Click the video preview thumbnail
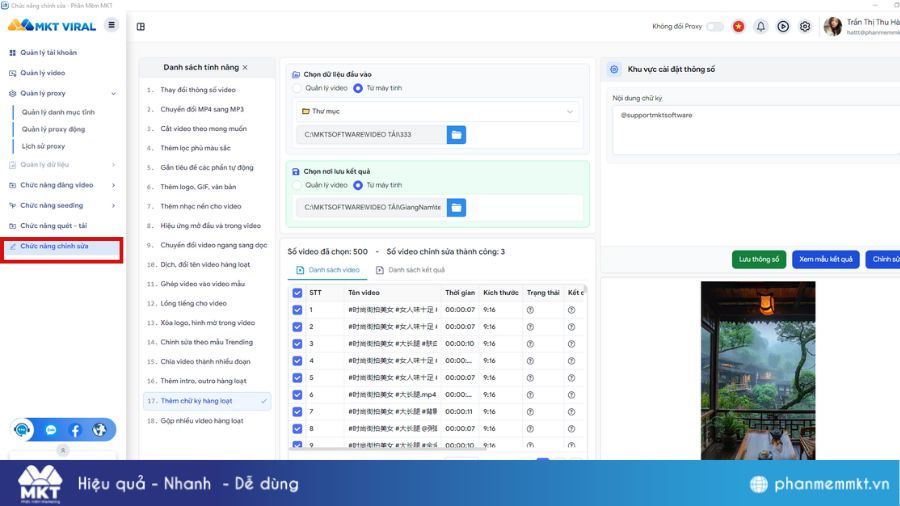The width and height of the screenshot is (900, 506). pyautogui.click(x=758, y=370)
